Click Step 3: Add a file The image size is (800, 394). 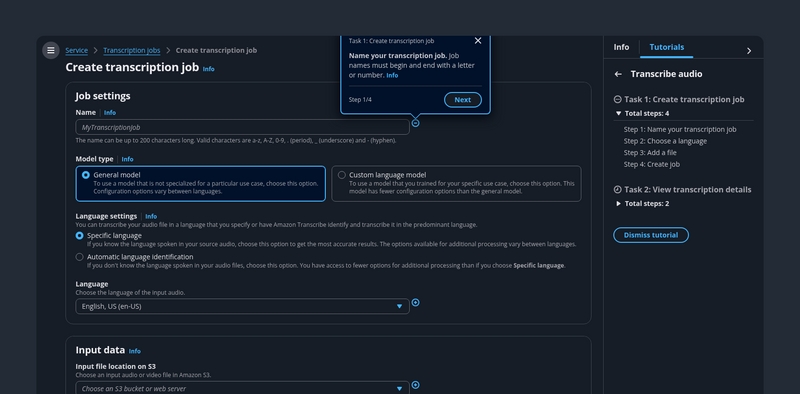point(650,153)
